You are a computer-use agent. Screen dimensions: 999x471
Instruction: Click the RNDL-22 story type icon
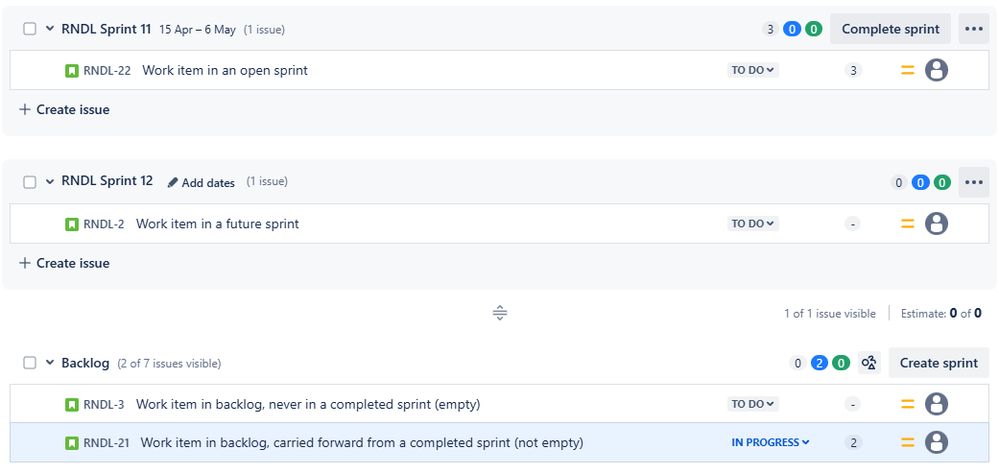pyautogui.click(x=72, y=71)
